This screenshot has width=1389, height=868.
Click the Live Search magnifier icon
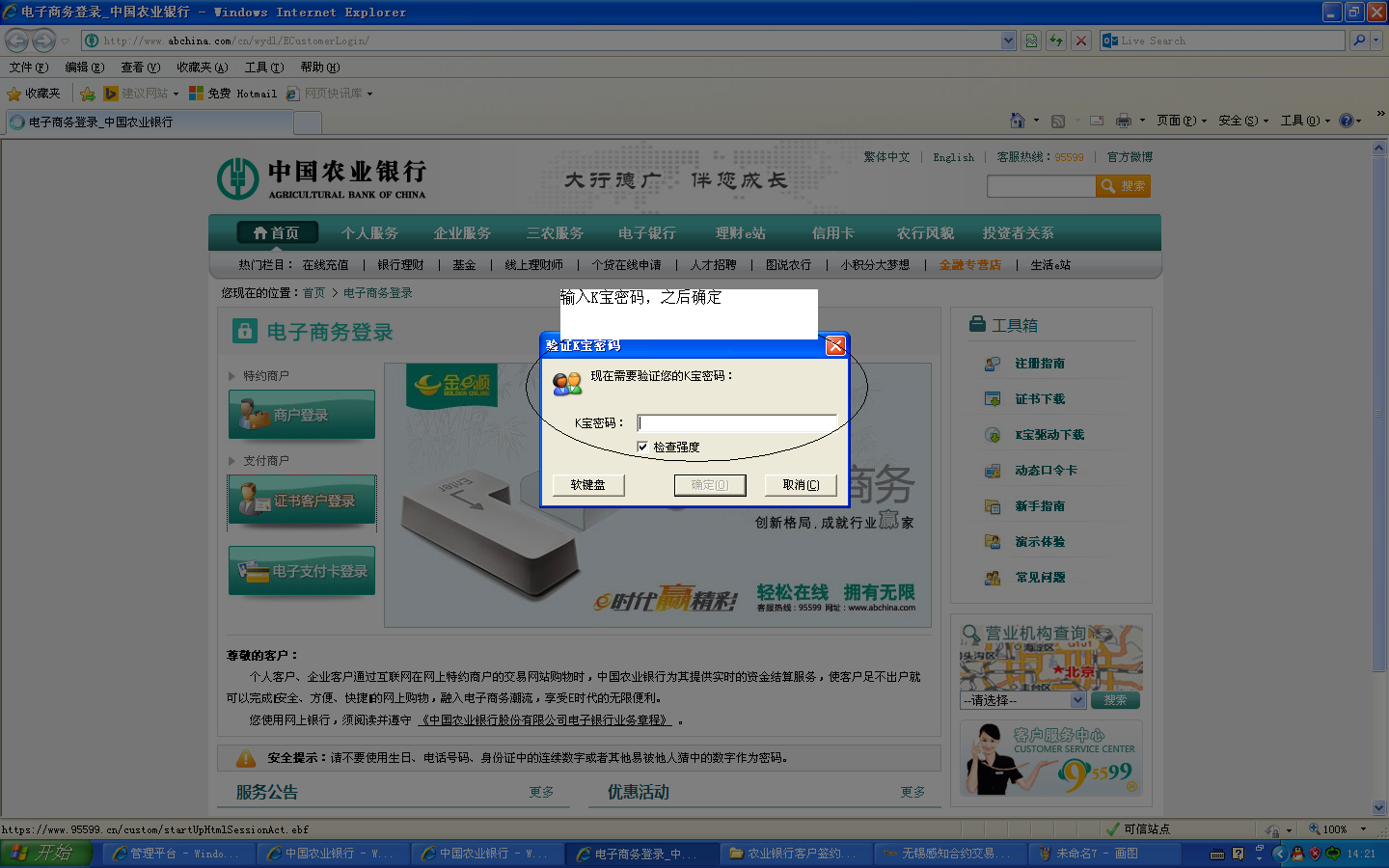[x=1359, y=41]
